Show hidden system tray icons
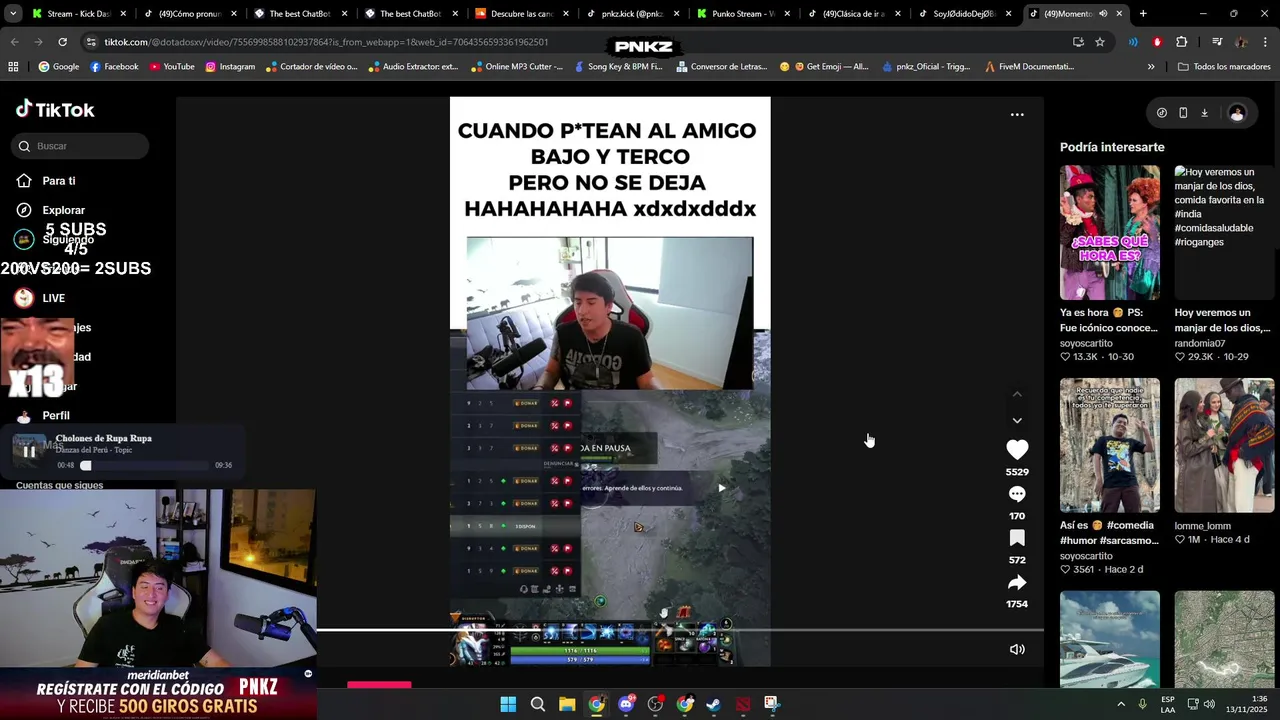Viewport: 1280px width, 720px height. click(1121, 704)
